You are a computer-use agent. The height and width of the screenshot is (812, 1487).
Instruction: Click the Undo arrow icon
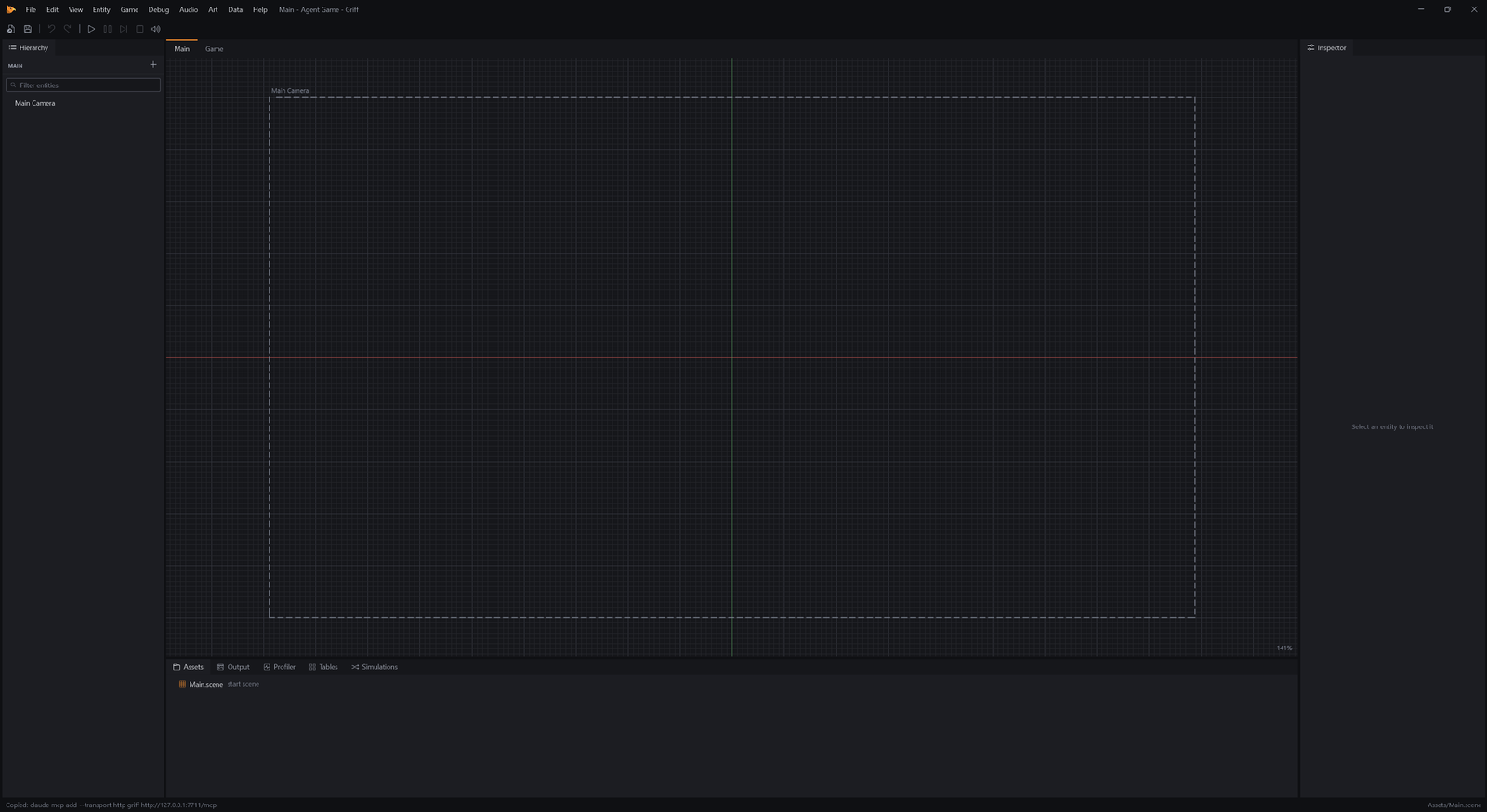click(51, 29)
